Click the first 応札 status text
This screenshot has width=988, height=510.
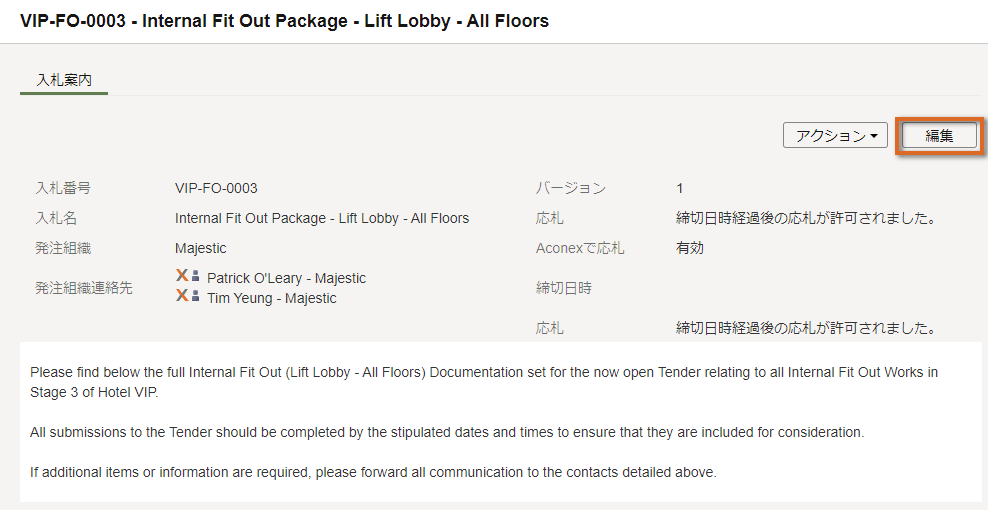[804, 218]
